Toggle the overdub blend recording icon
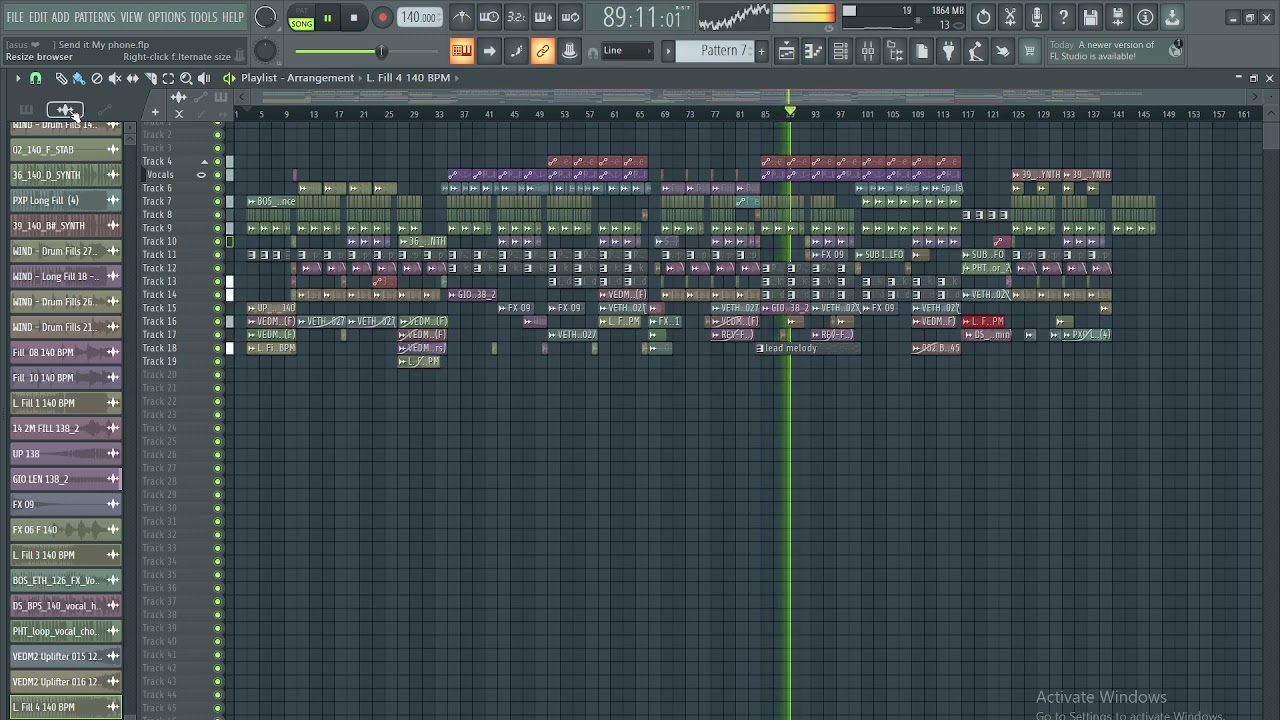 543,17
